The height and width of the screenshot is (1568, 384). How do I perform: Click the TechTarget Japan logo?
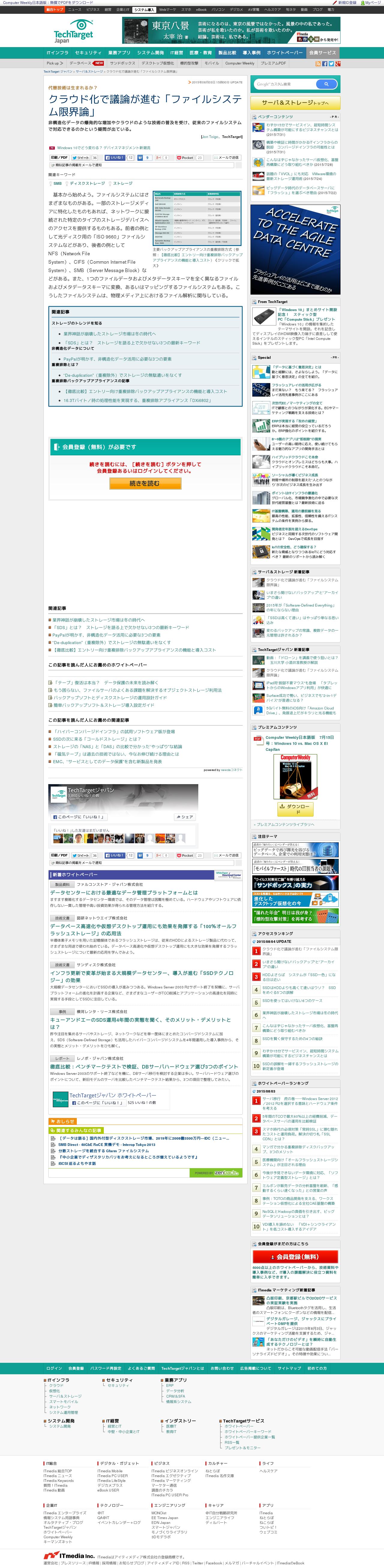point(73,30)
